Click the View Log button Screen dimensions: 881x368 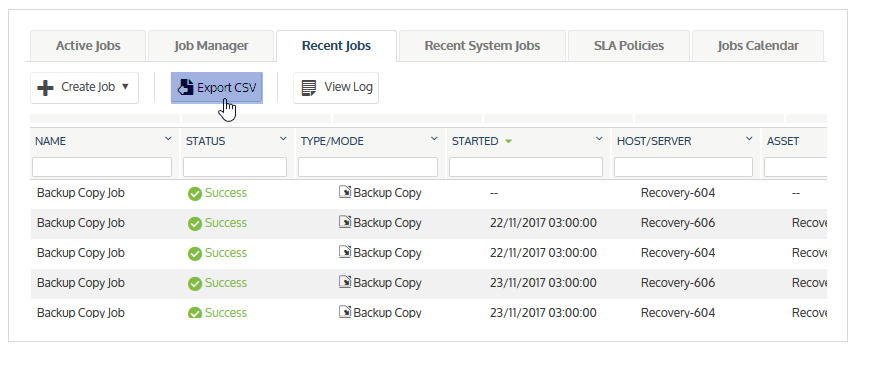336,88
